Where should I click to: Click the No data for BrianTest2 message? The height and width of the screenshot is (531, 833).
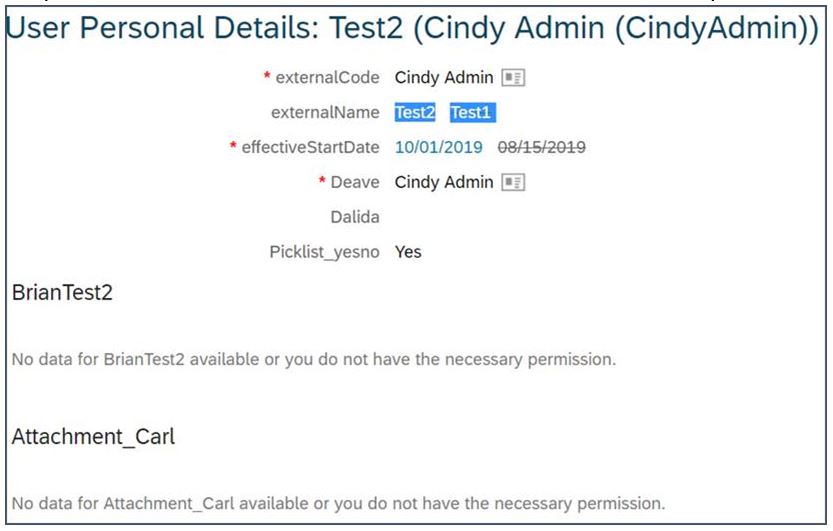tap(313, 359)
